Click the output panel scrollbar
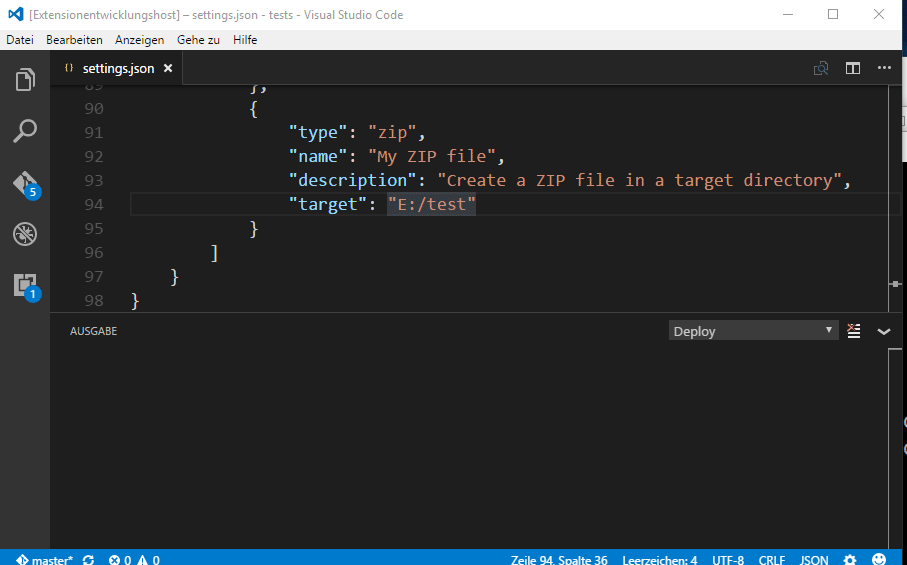This screenshot has height=565, width=907. click(x=895, y=448)
